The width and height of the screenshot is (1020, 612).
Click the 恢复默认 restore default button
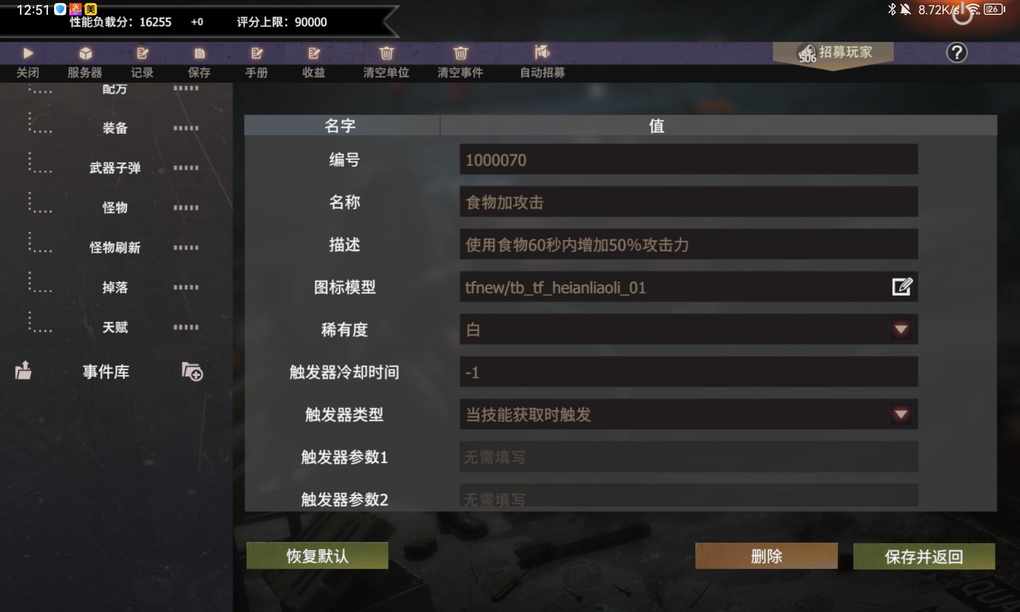coord(317,556)
